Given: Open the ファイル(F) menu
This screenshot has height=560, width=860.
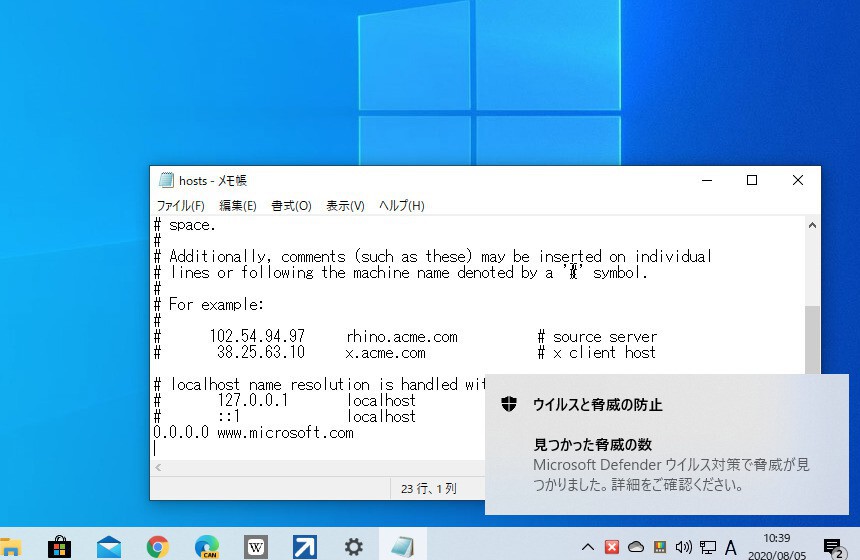Looking at the screenshot, I should tap(180, 206).
